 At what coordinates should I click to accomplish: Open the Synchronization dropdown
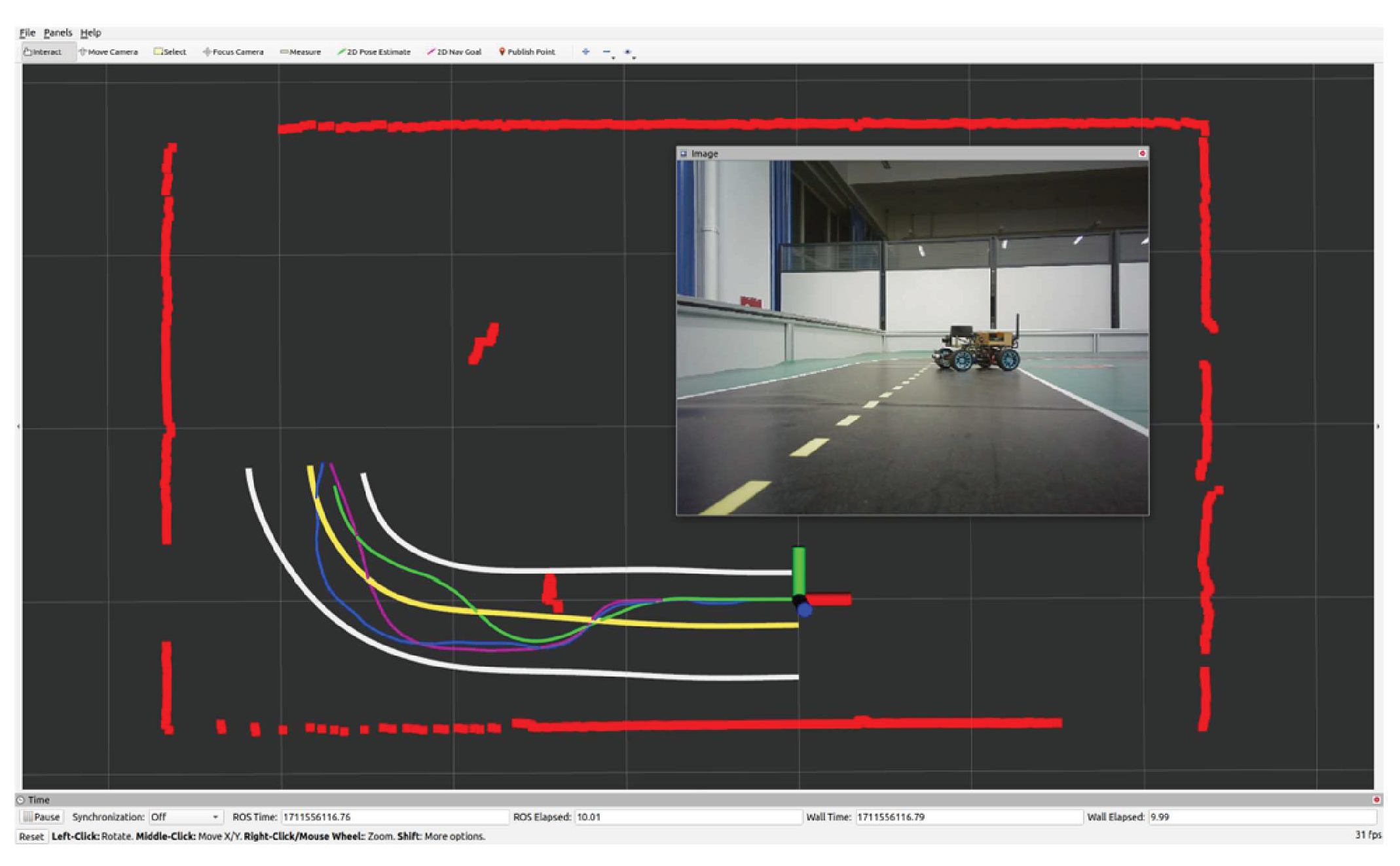point(185,817)
